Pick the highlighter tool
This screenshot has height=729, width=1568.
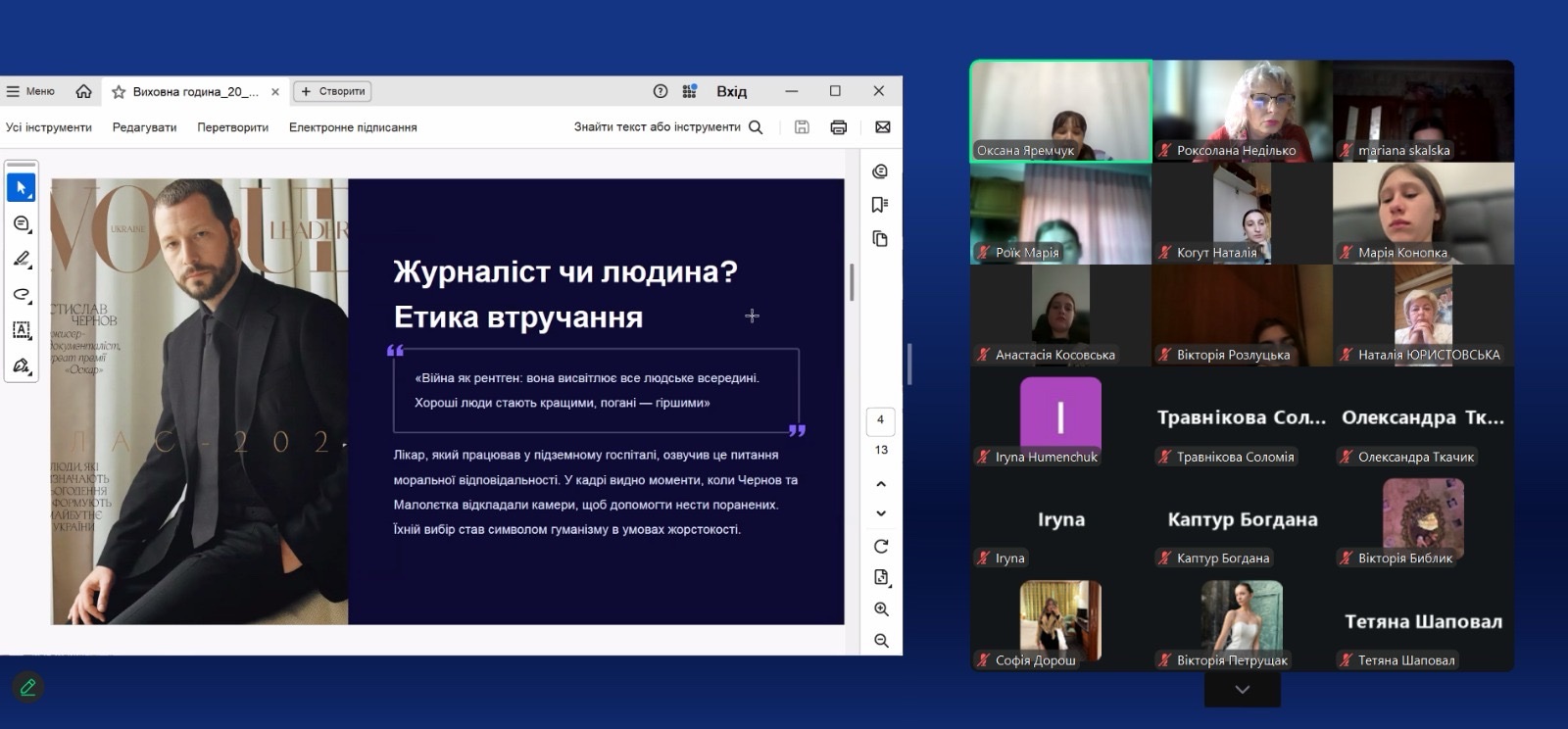pos(21,259)
